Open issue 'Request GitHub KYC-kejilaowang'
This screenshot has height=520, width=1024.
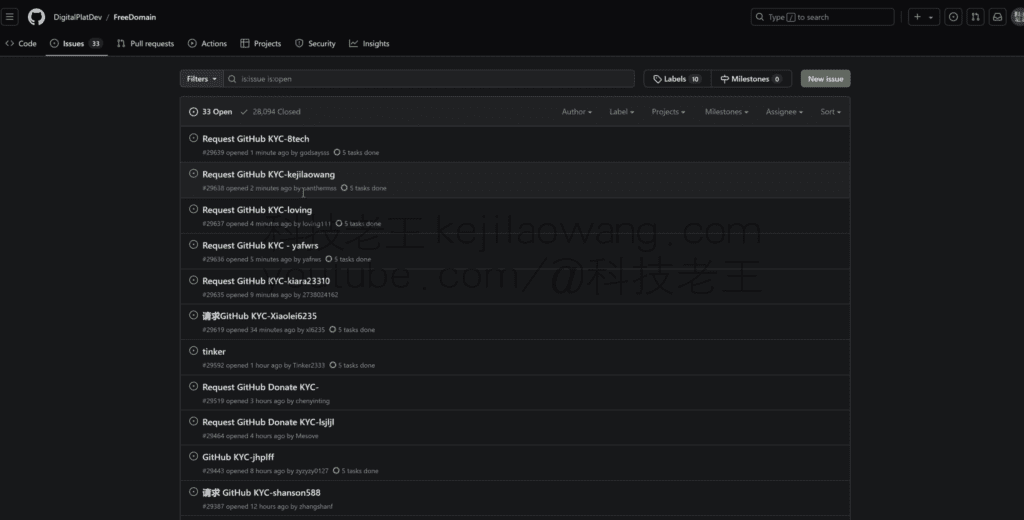click(x=268, y=174)
